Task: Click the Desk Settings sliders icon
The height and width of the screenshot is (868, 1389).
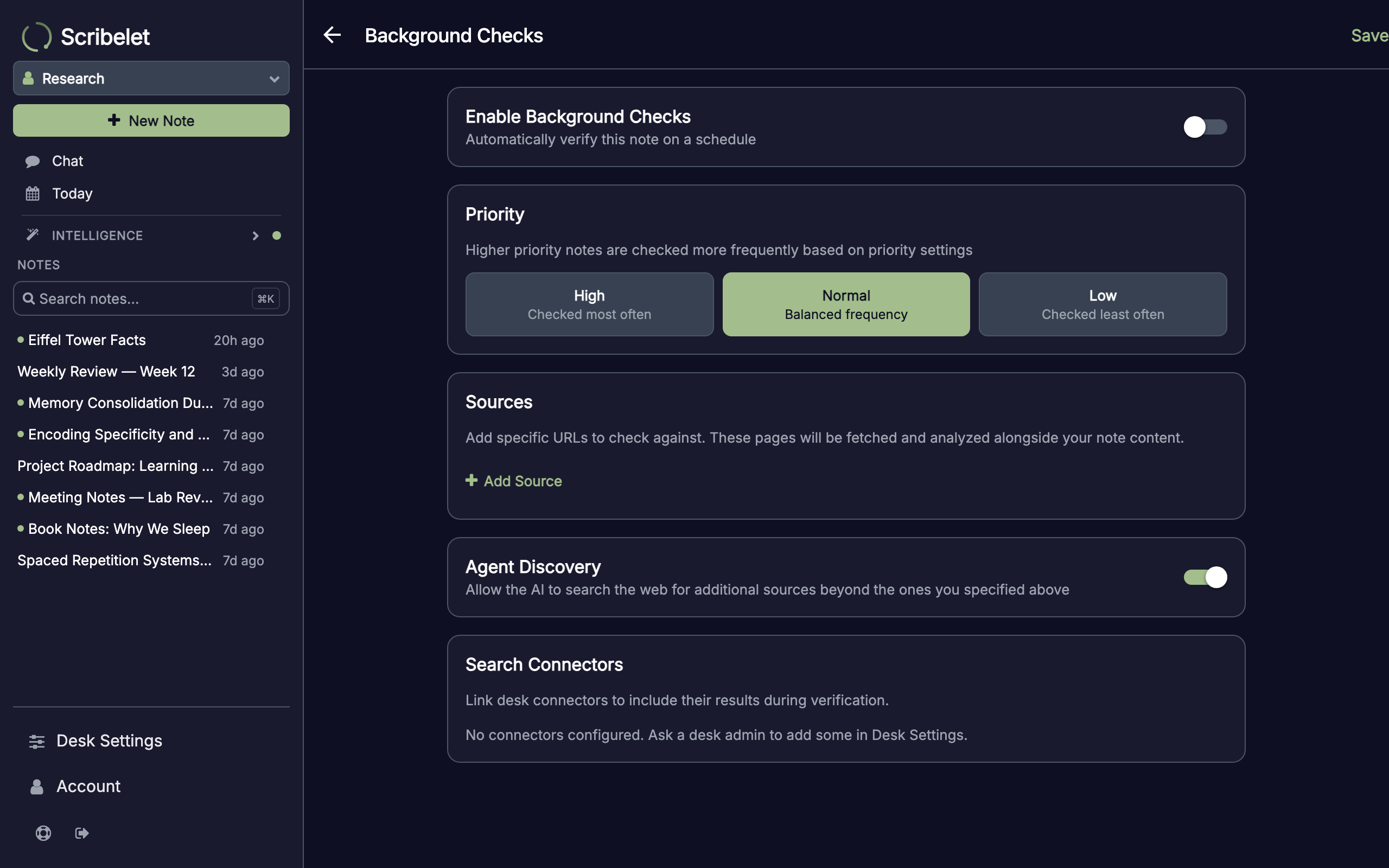Action: [37, 741]
